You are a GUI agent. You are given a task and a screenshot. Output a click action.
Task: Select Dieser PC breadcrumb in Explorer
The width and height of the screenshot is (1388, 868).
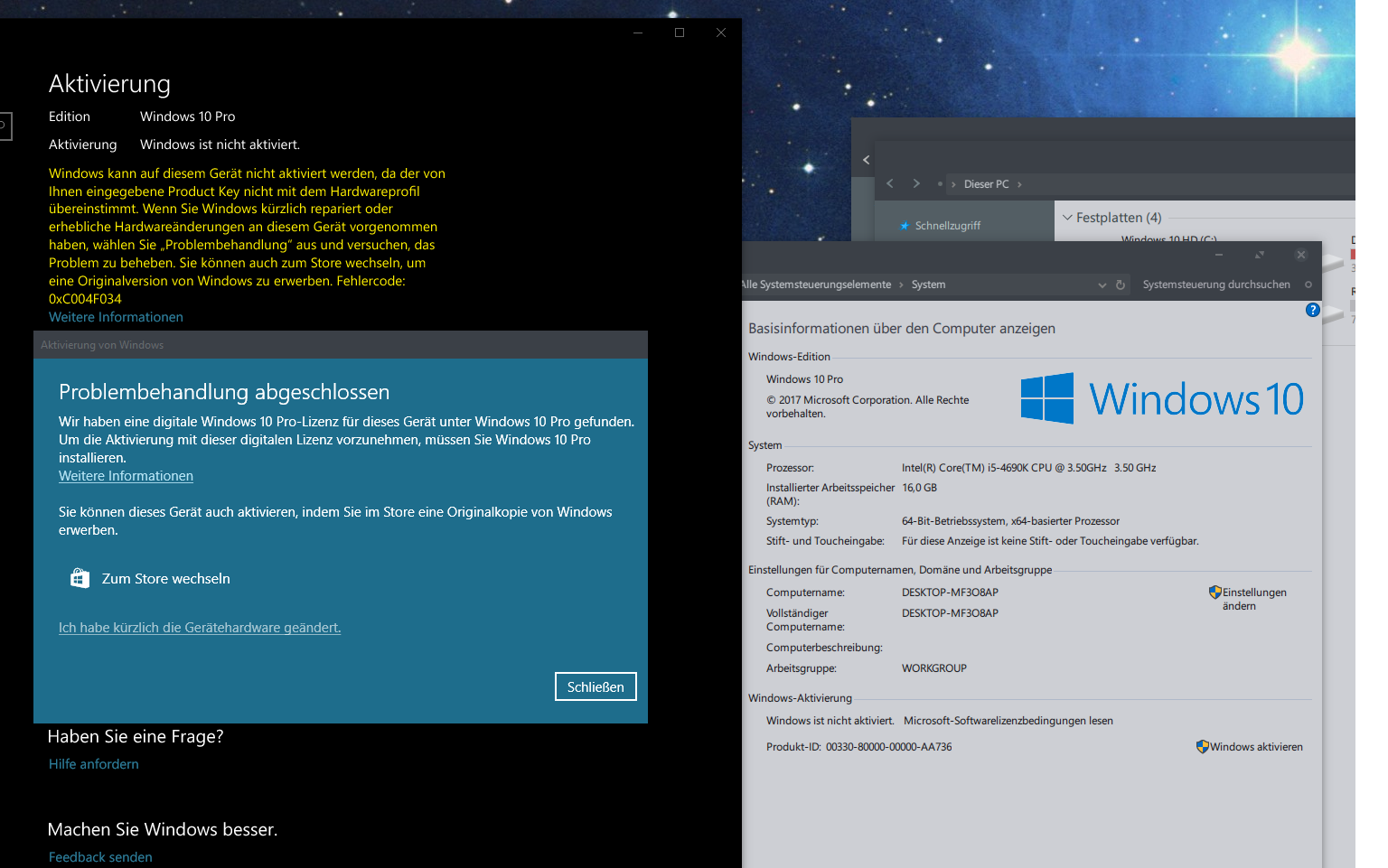tap(986, 184)
